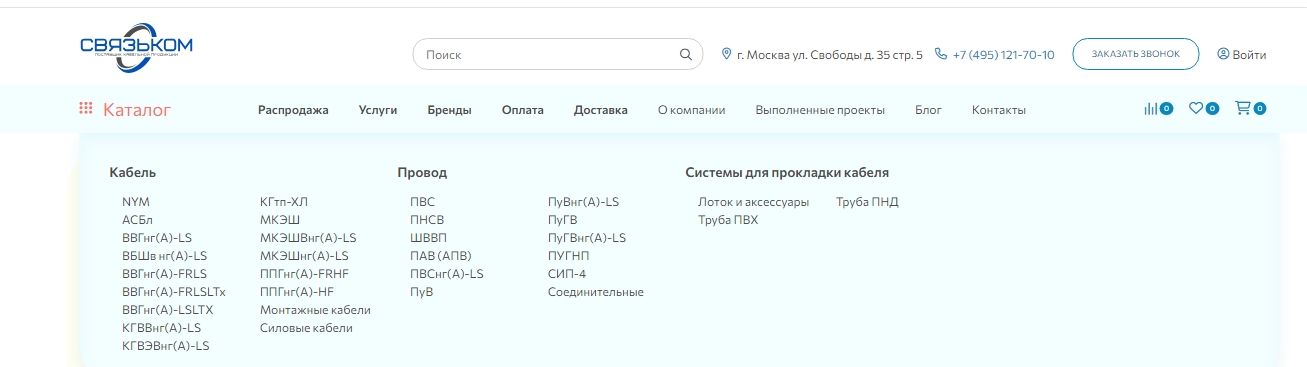Open address г. Москва ул. Свободы
This screenshot has width=1307, height=367.
(829, 55)
